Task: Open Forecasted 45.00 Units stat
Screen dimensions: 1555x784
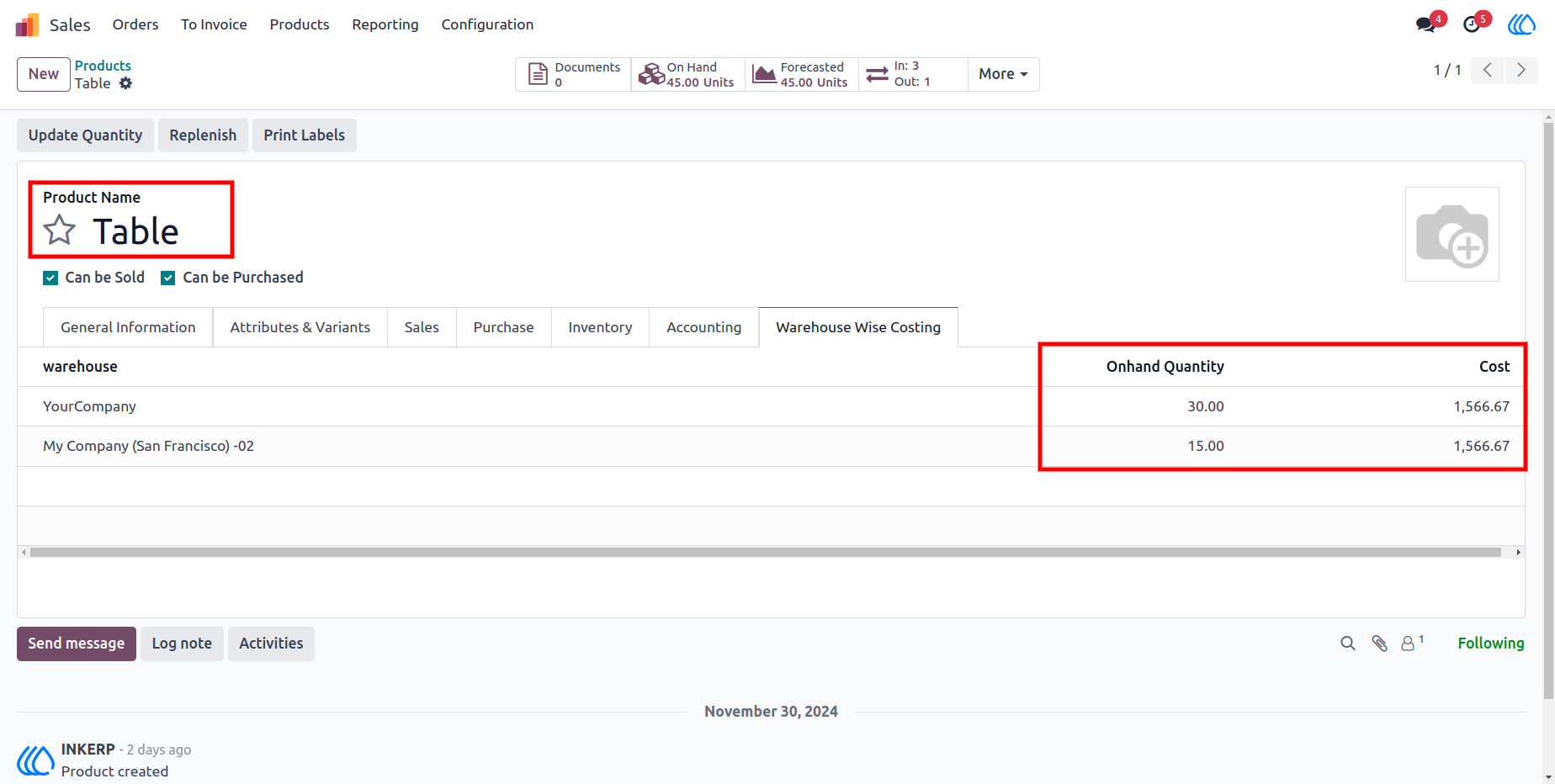Action: (x=801, y=74)
